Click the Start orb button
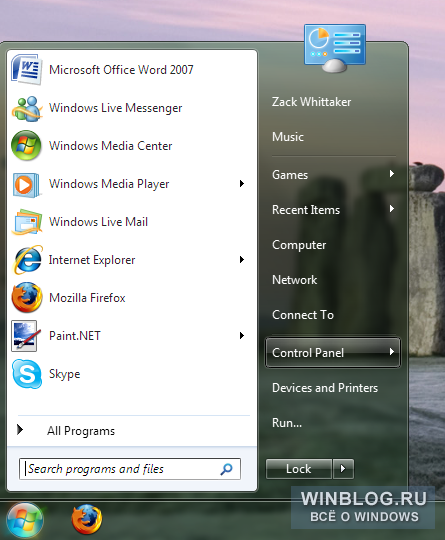Viewport: 445px width, 540px height. (x=25, y=521)
